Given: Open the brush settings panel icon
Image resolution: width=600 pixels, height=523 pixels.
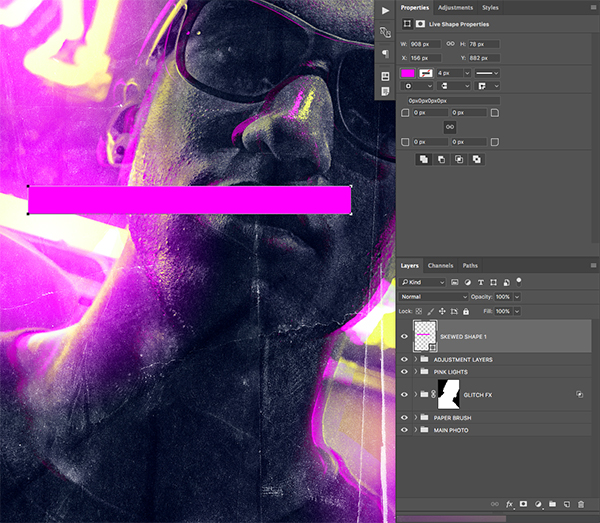Looking at the screenshot, I should coord(385,33).
